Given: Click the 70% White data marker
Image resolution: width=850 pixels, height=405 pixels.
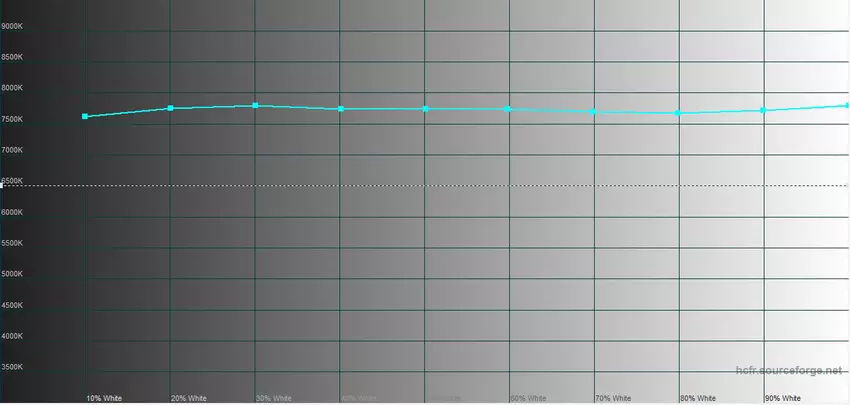Looking at the screenshot, I should click(x=594, y=112).
